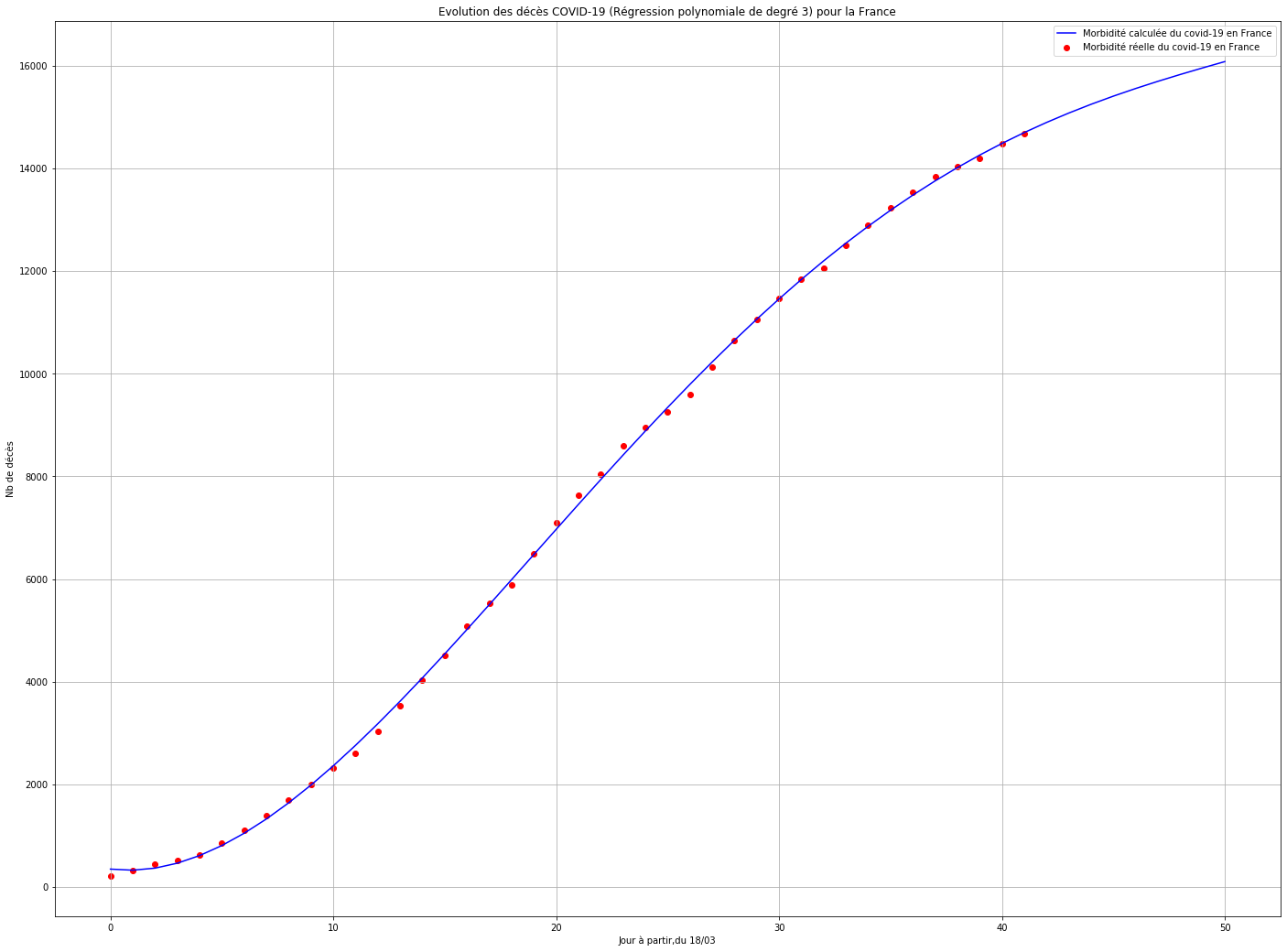Click the 'Jour à partir du 18/03' x-axis label
1287x952 pixels.
[666, 940]
